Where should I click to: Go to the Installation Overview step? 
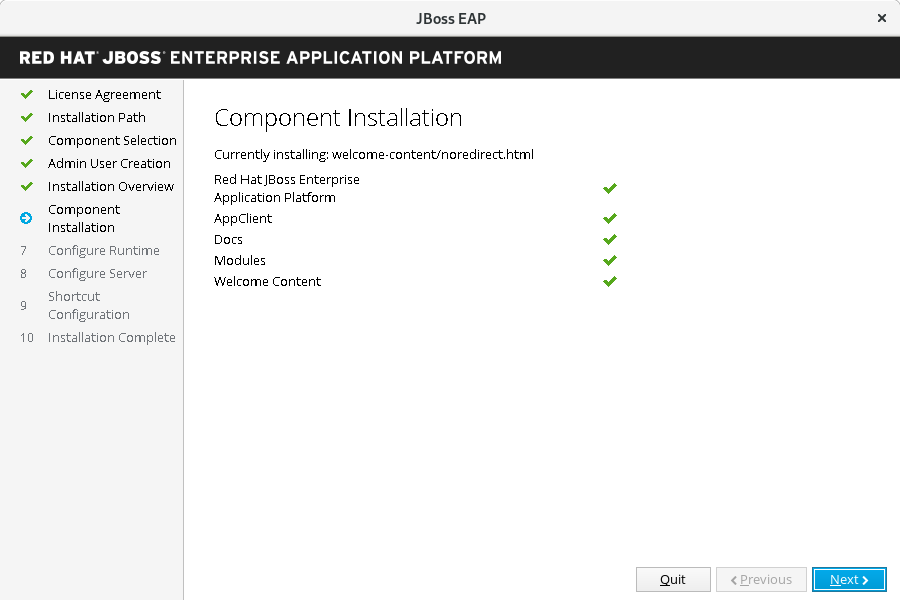pos(110,187)
